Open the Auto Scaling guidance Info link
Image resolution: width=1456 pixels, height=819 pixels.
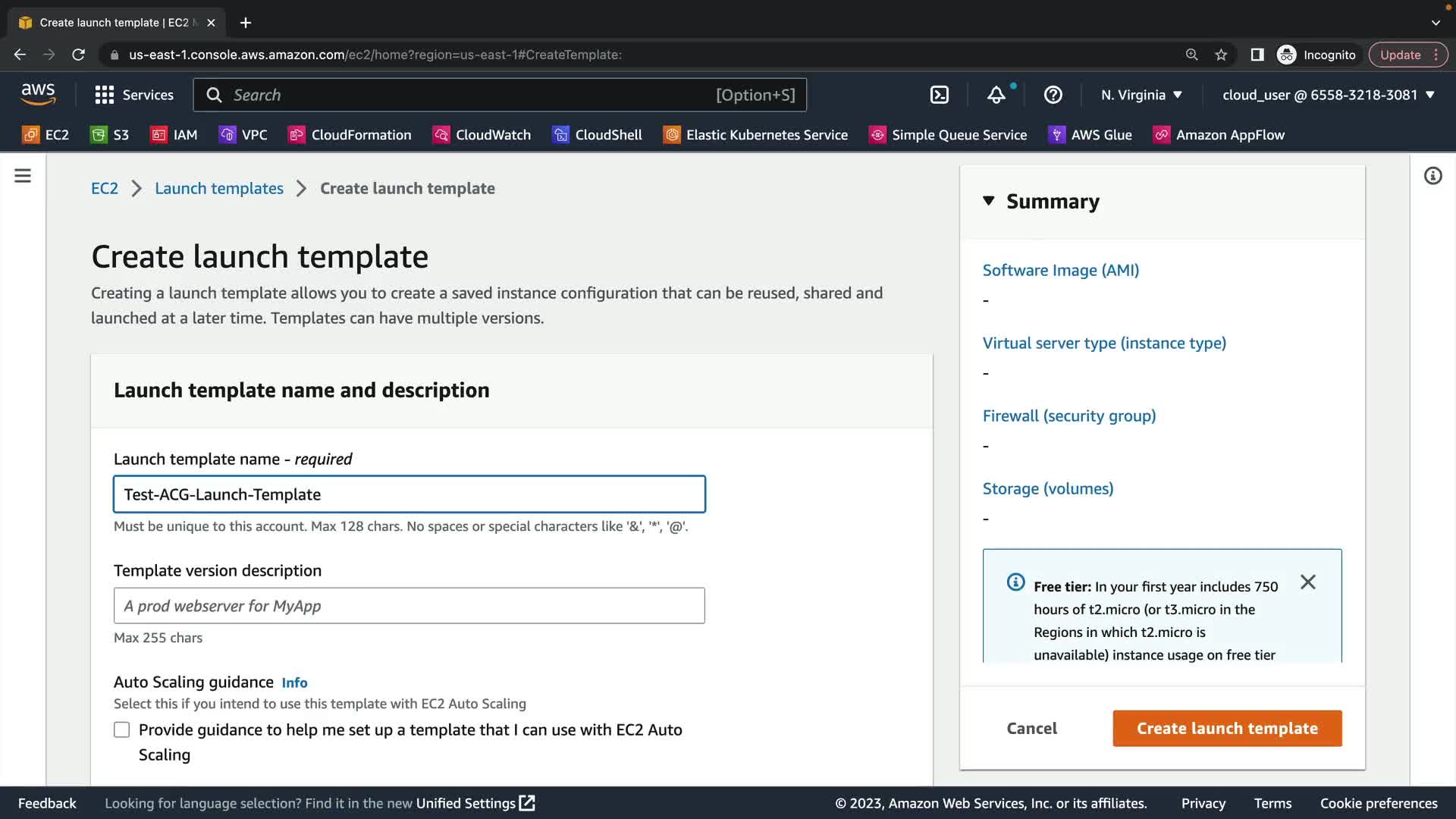294,682
